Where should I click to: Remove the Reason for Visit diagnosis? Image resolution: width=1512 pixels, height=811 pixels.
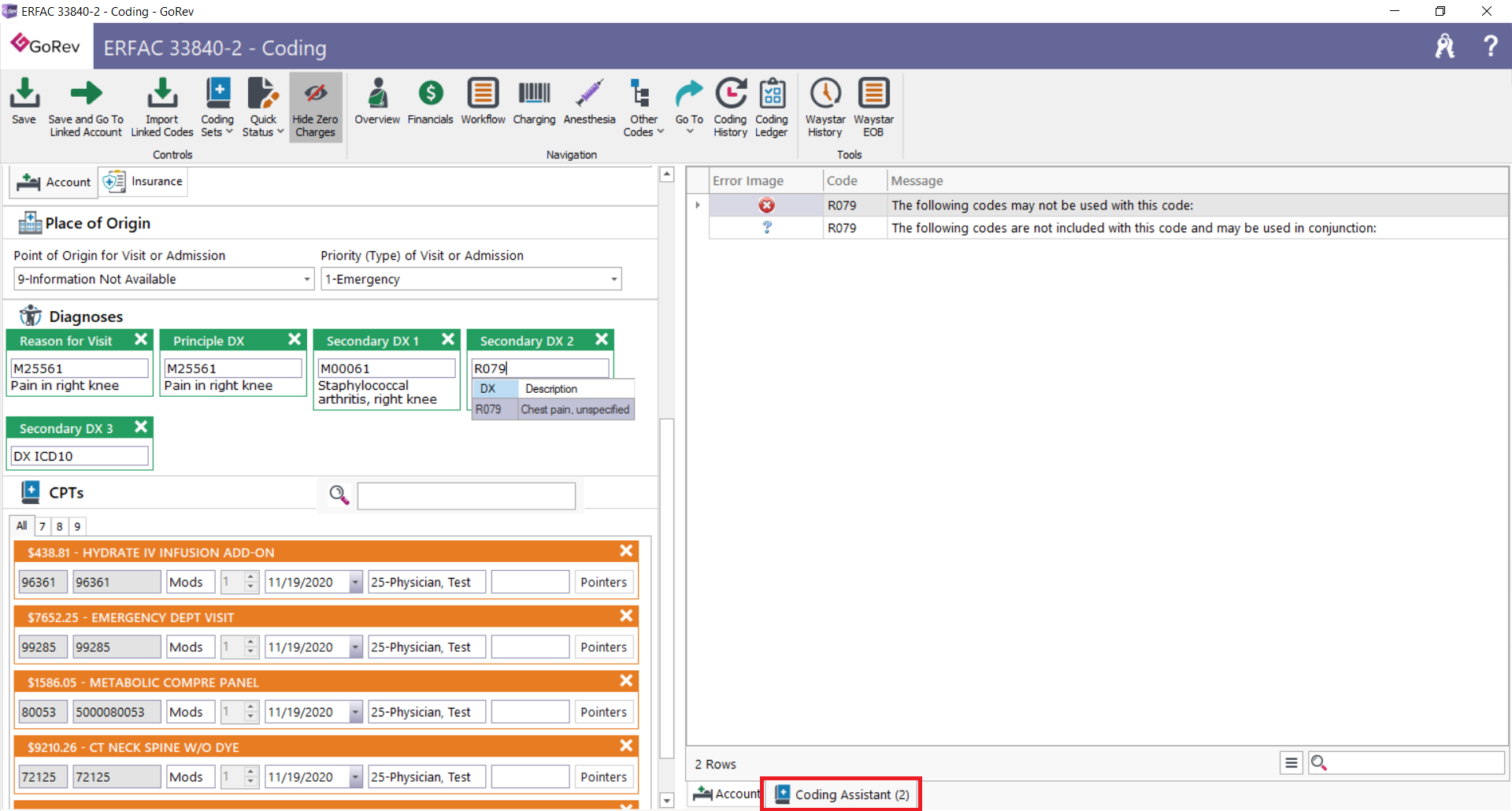tap(141, 339)
